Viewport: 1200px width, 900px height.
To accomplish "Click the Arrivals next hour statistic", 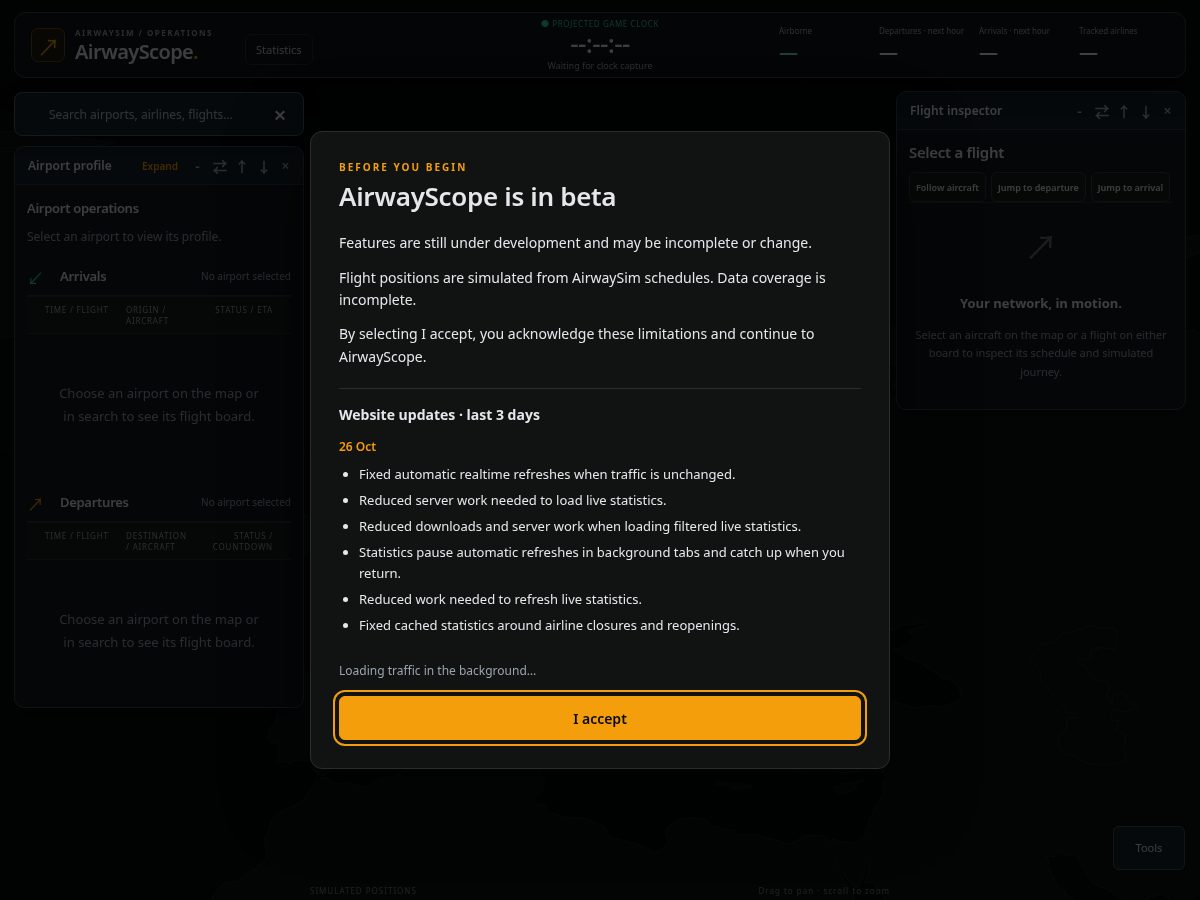I will pos(1014,42).
